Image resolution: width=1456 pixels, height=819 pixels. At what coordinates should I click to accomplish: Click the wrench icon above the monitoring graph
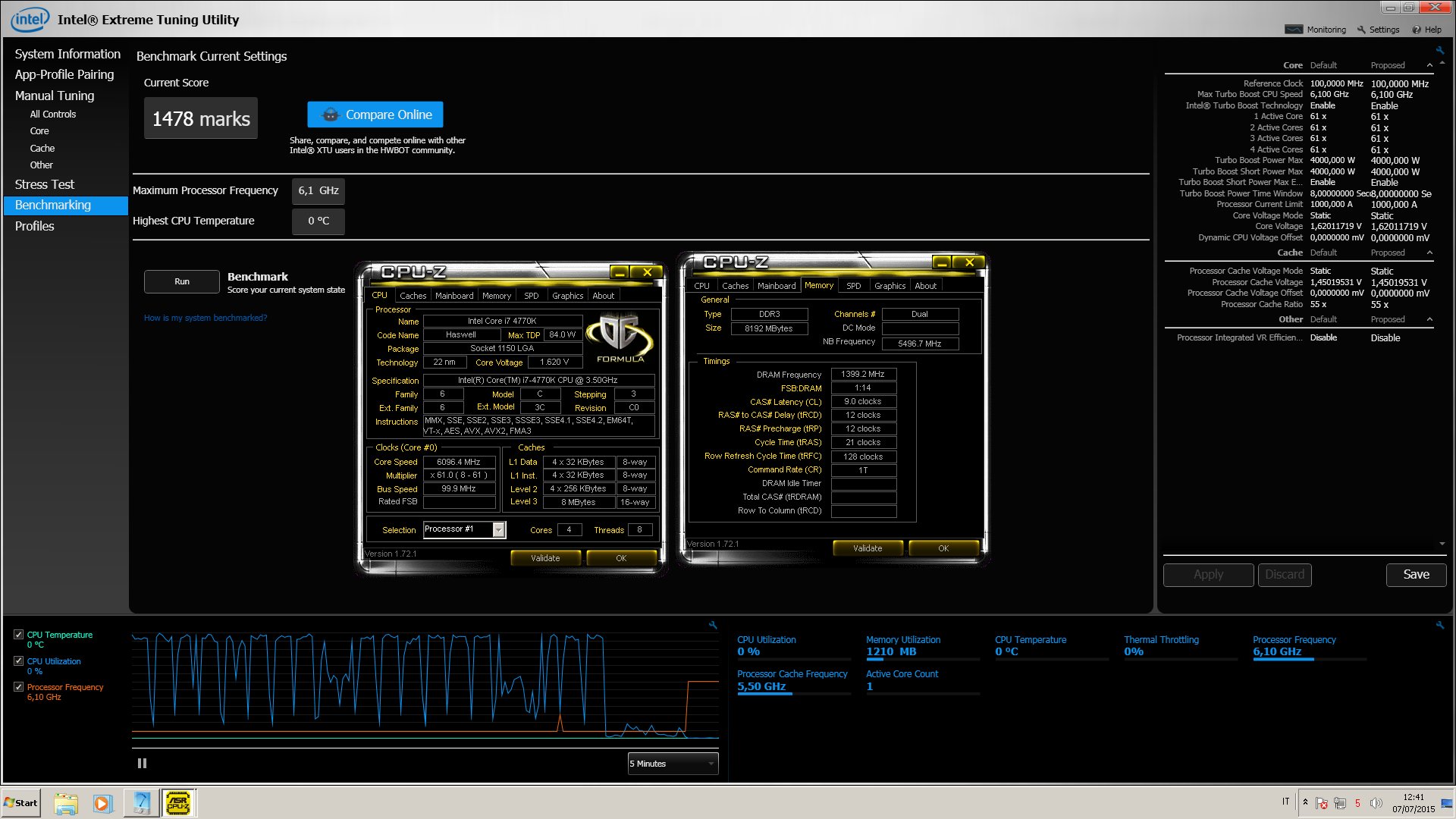pos(713,626)
